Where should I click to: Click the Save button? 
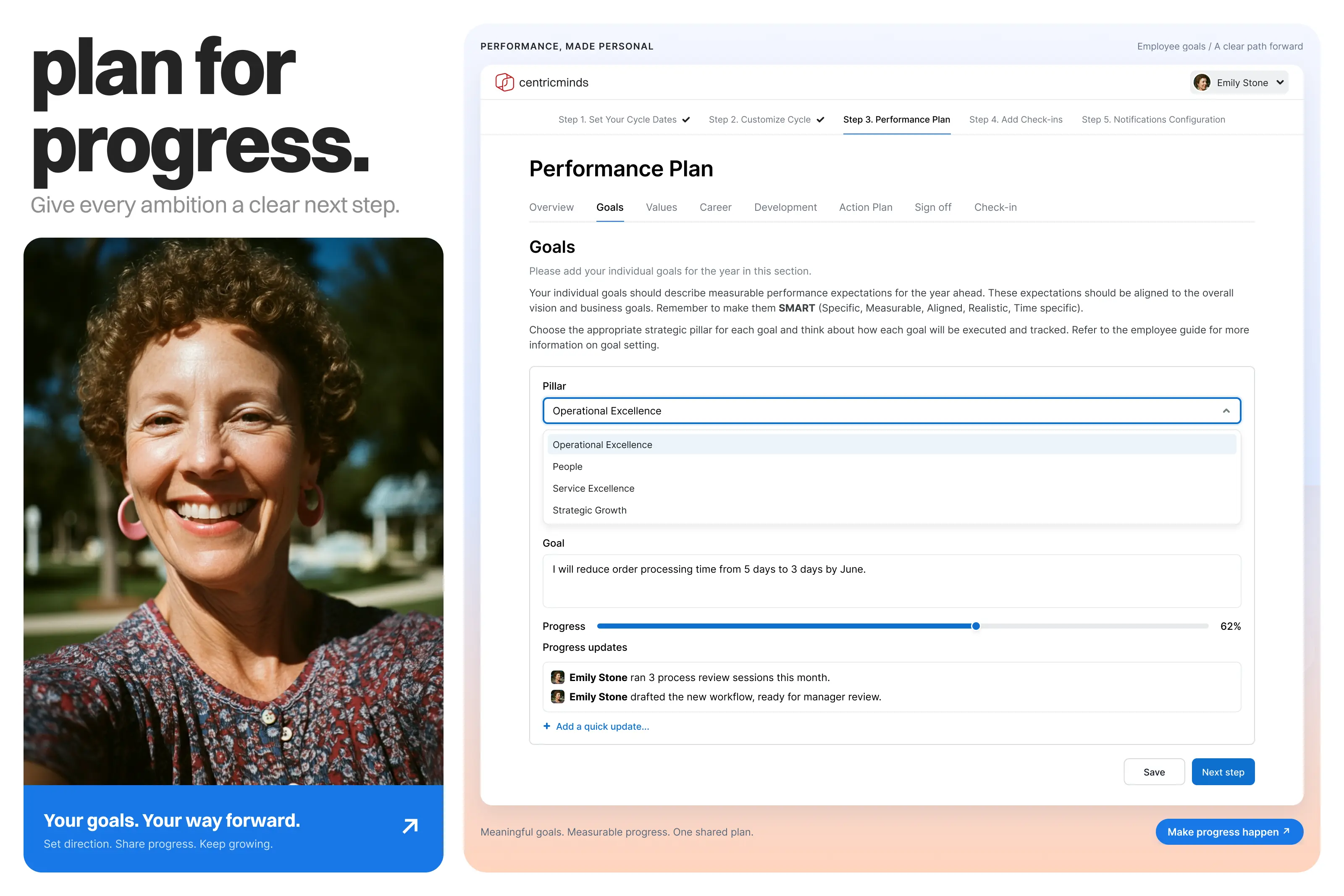pyautogui.click(x=1154, y=771)
